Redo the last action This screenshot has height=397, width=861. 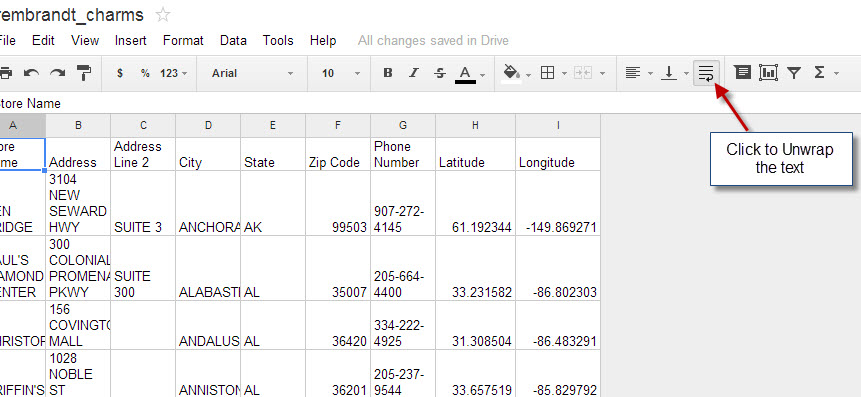[x=58, y=72]
